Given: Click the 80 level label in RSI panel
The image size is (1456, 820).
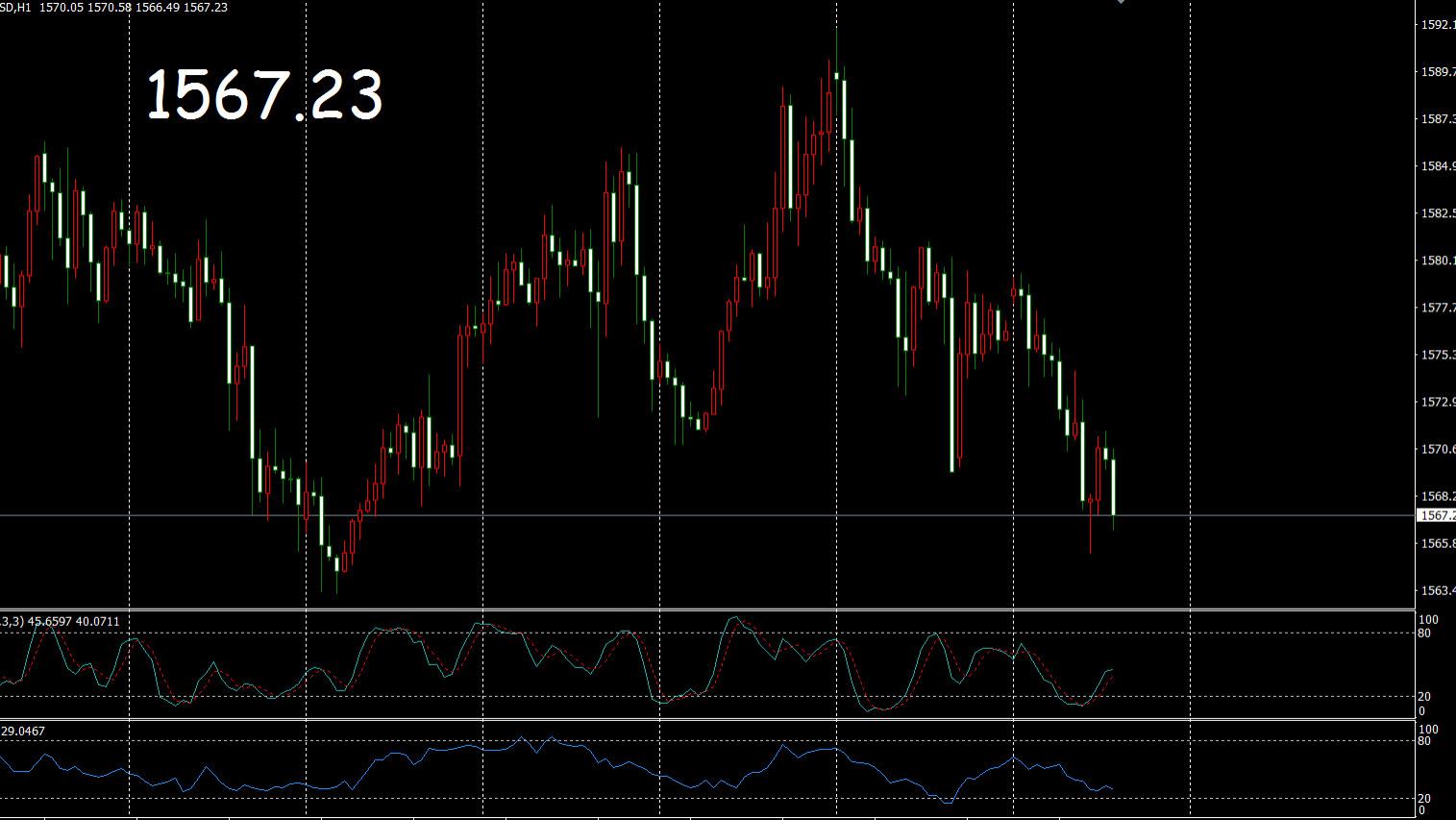Looking at the screenshot, I should (1424, 741).
